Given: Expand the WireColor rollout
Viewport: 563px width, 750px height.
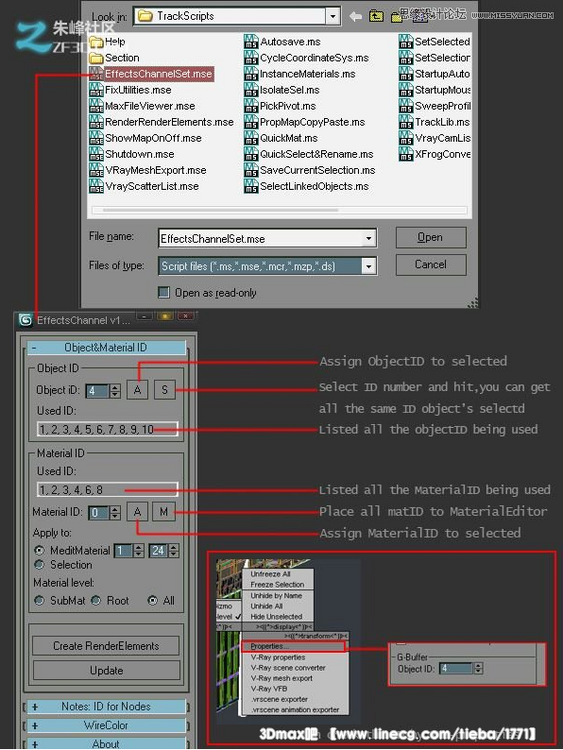Looking at the screenshot, I should tap(106, 726).
